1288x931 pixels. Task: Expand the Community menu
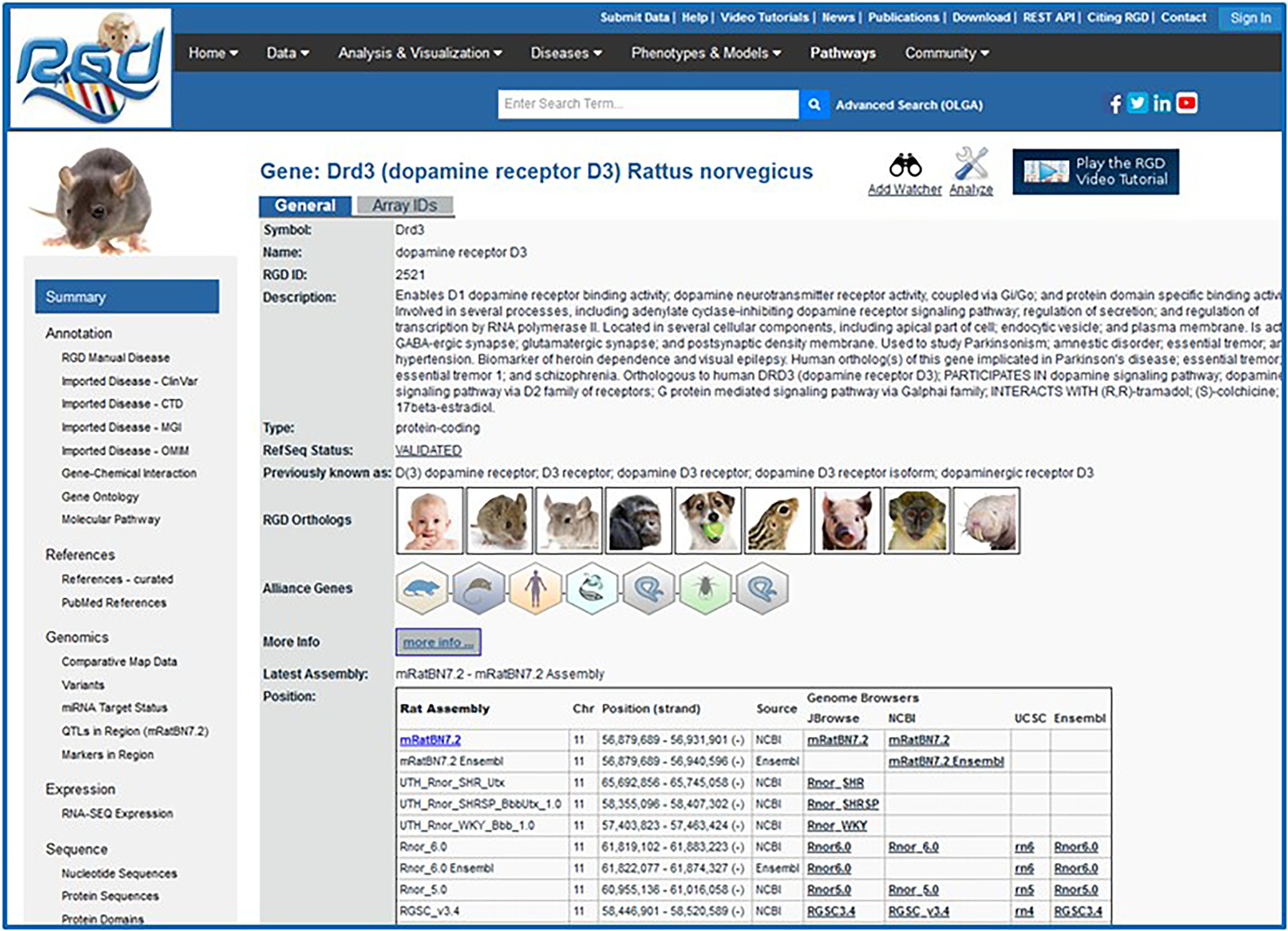coord(947,53)
